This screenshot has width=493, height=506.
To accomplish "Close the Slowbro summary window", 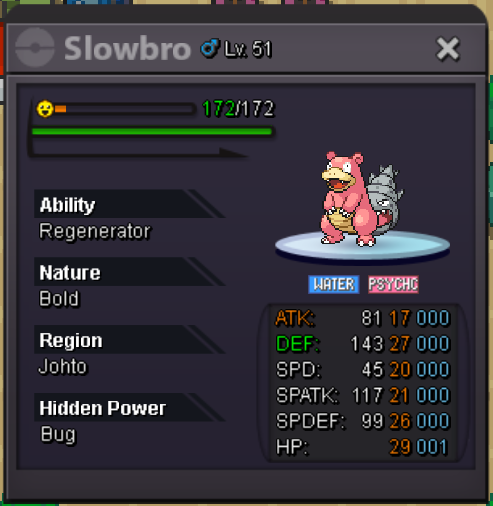I will click(x=448, y=49).
